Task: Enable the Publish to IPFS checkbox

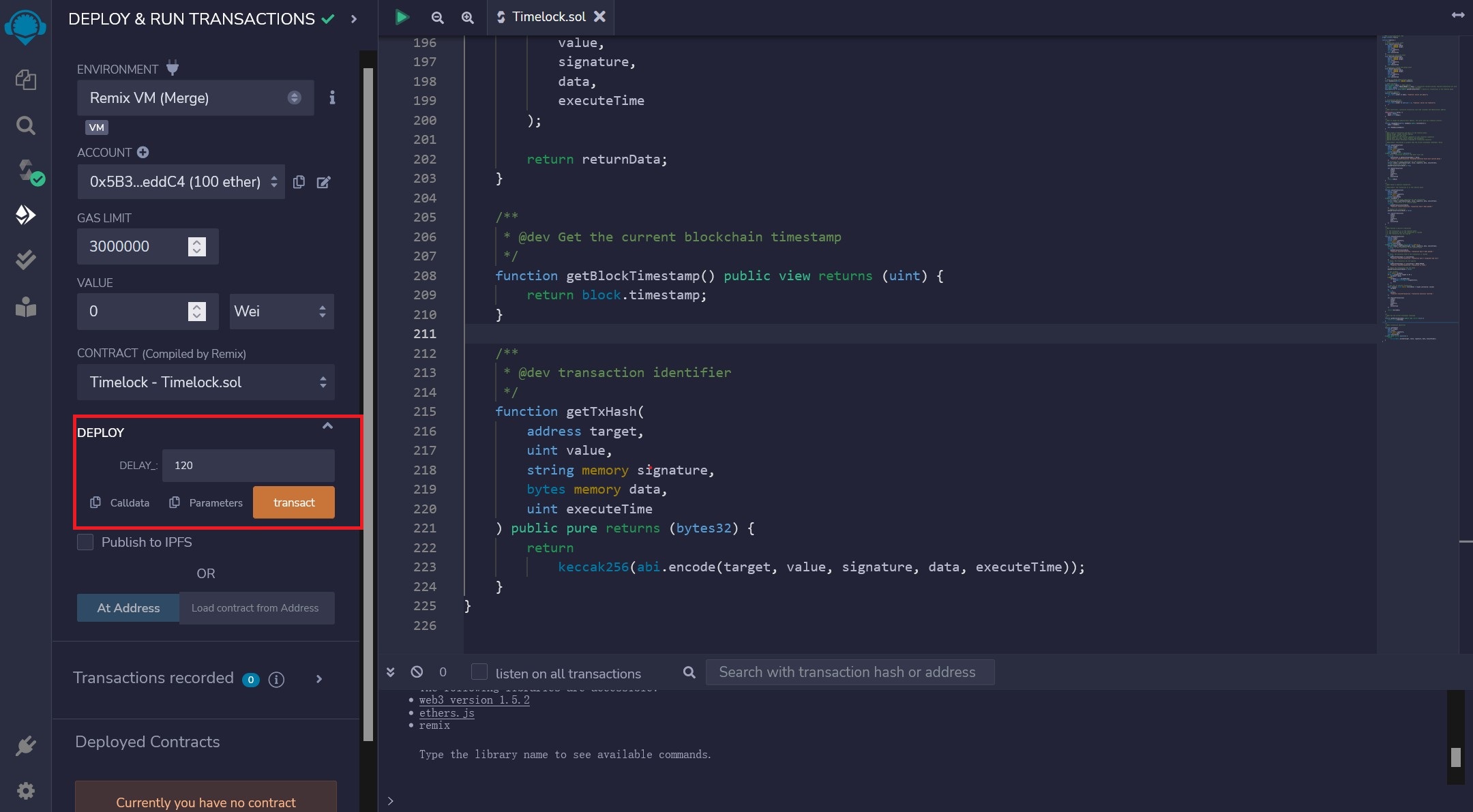Action: pyautogui.click(x=85, y=542)
